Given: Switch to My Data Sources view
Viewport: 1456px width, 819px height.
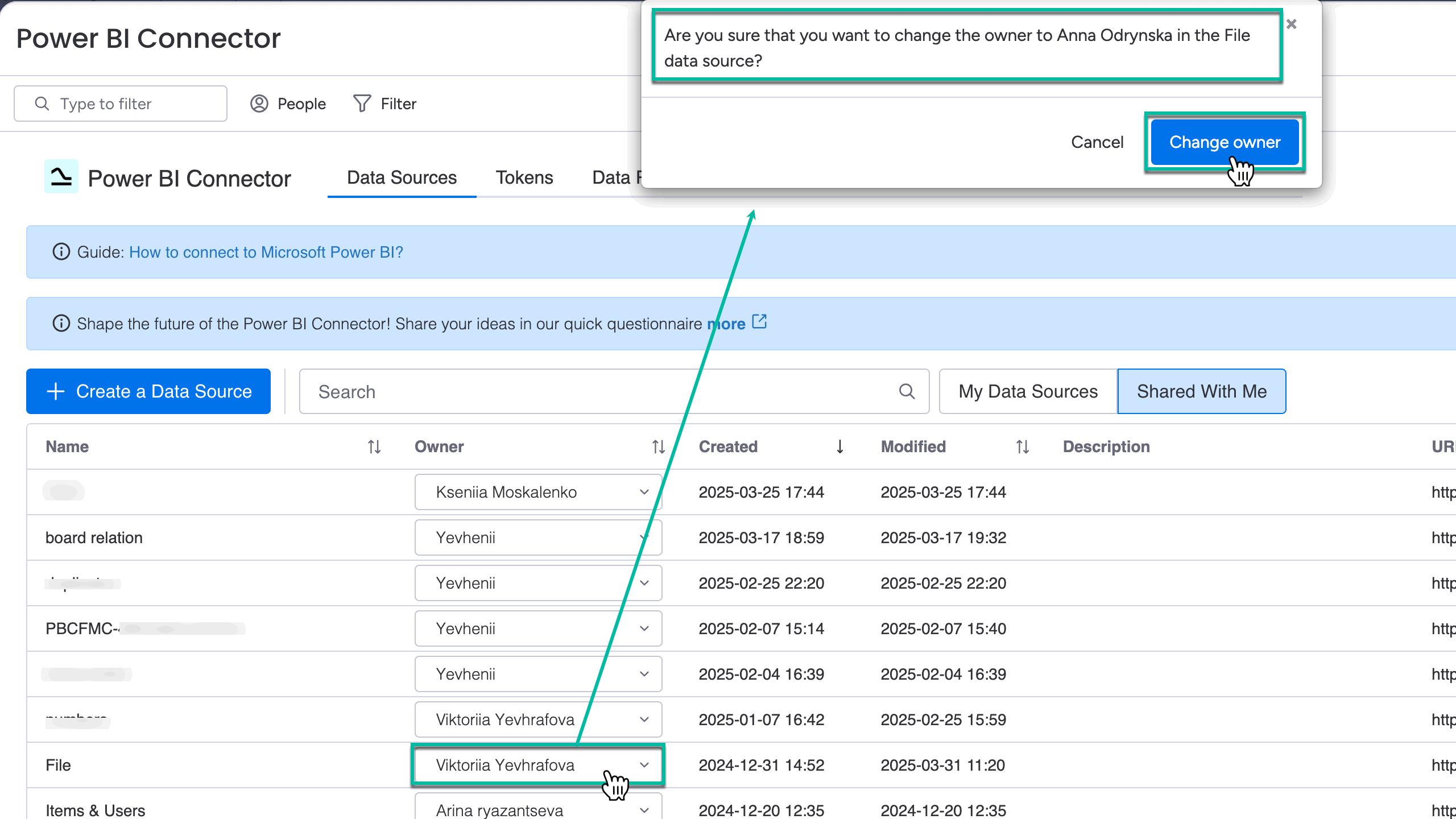Looking at the screenshot, I should [1027, 391].
